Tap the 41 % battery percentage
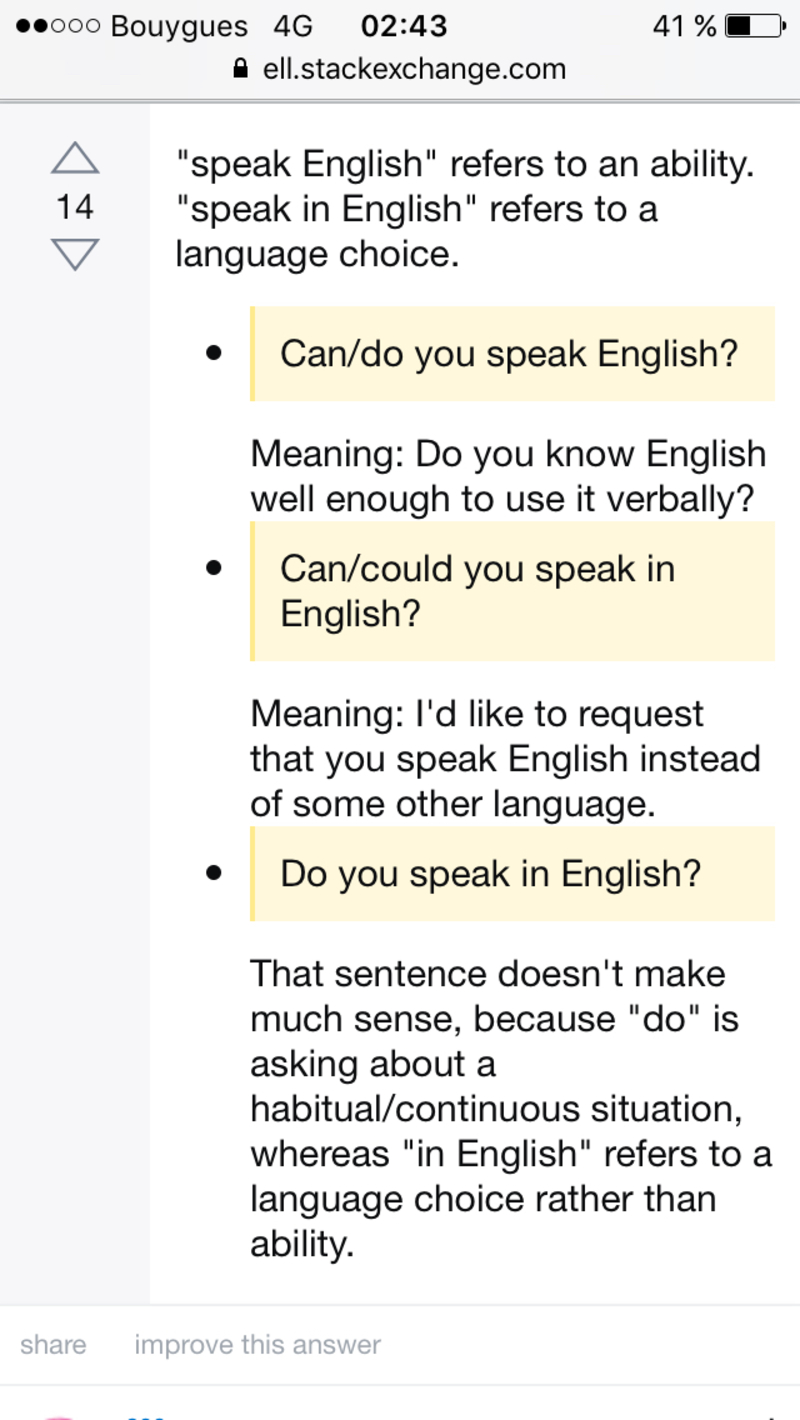The image size is (800, 1420). pos(684,26)
